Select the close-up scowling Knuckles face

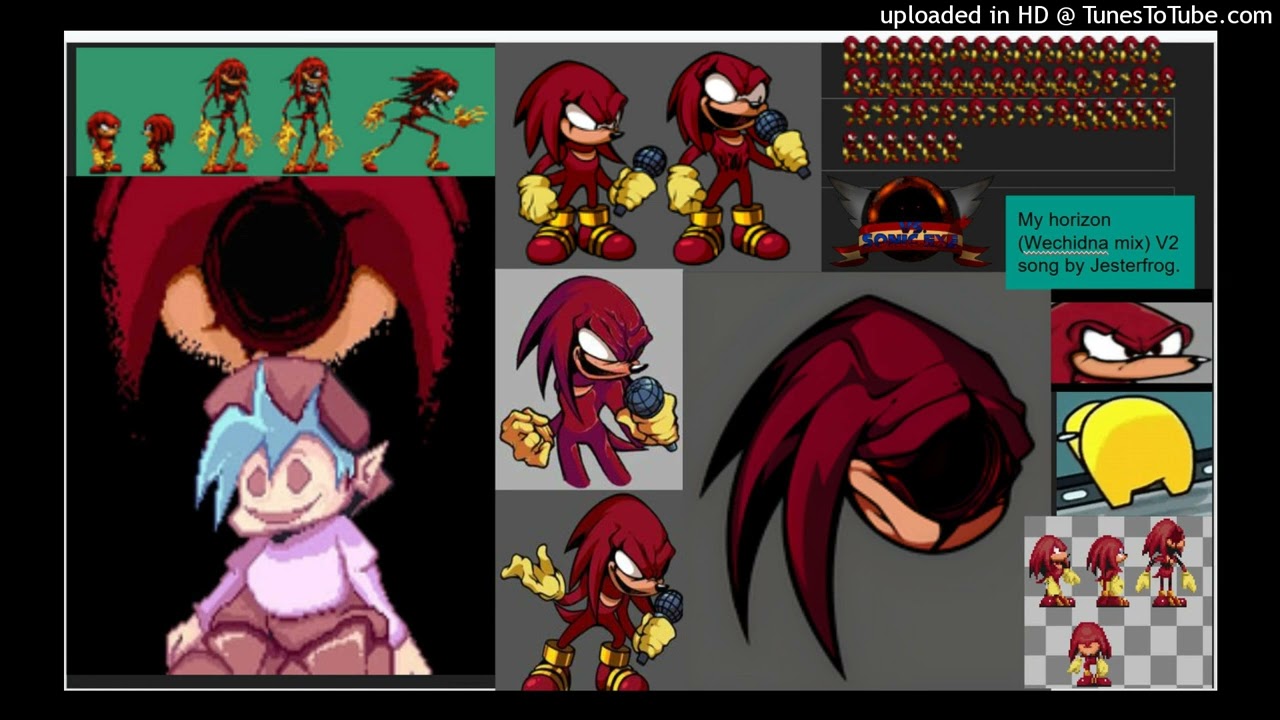click(x=1131, y=343)
